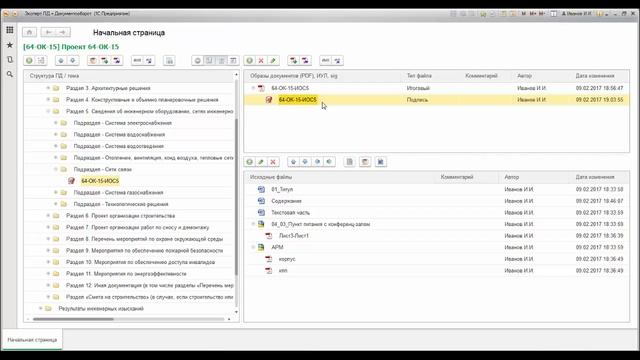The image size is (640, 360).
Task: Edit source file with the green pencil icon
Action: click(x=261, y=162)
